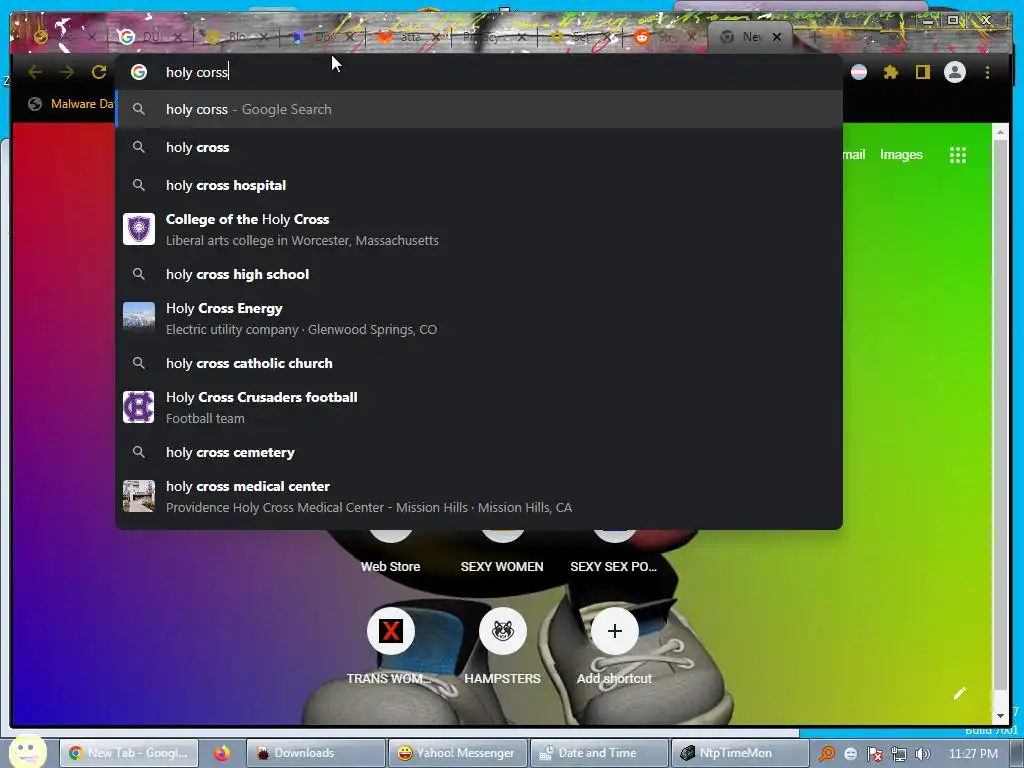Select "holy corss - Google Search" suggestion
This screenshot has height=768, width=1024.
tap(479, 109)
